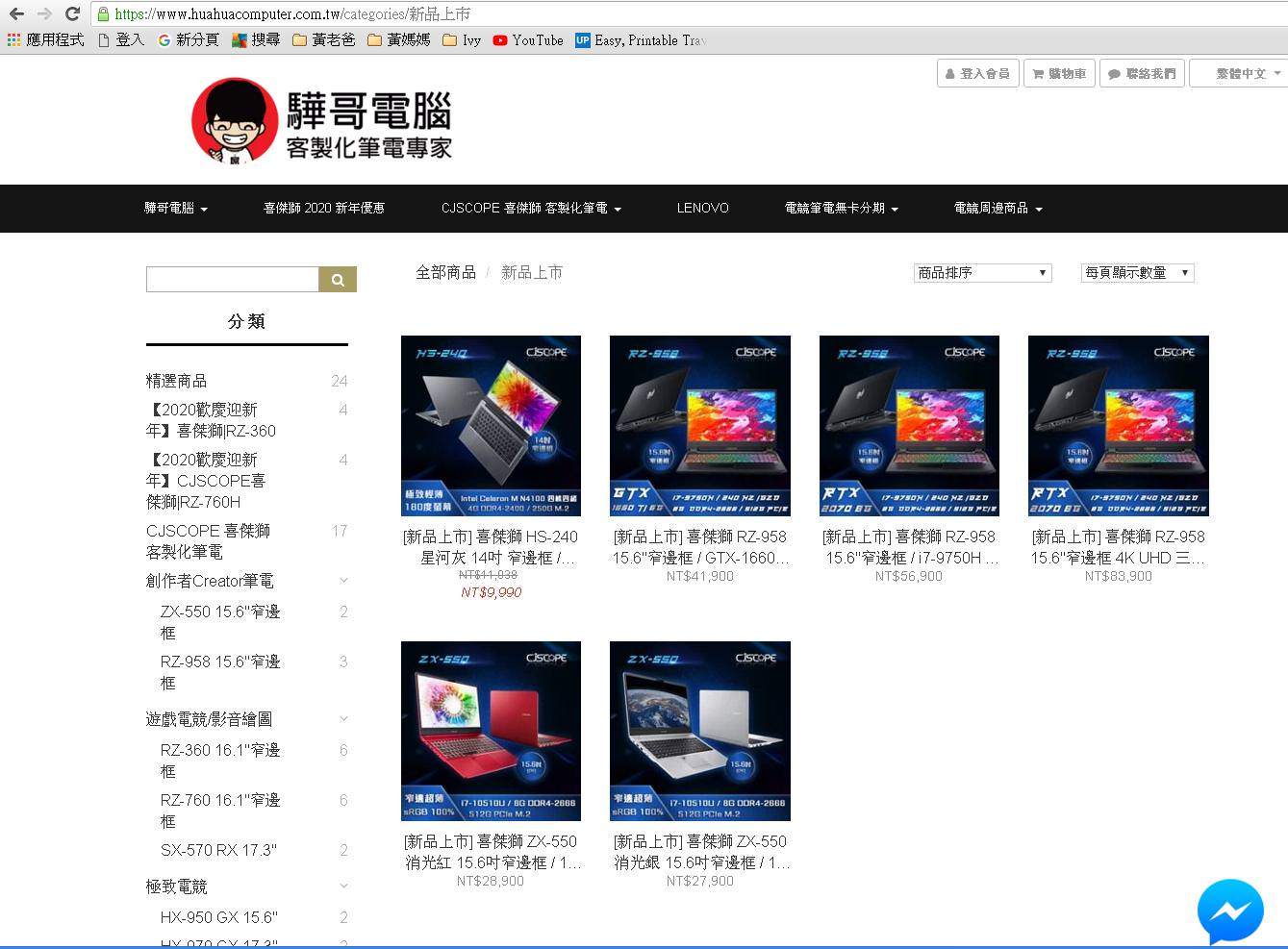The image size is (1288, 949).
Task: Collapse the 創作者Creator筆電 category chevron
Action: 343,581
